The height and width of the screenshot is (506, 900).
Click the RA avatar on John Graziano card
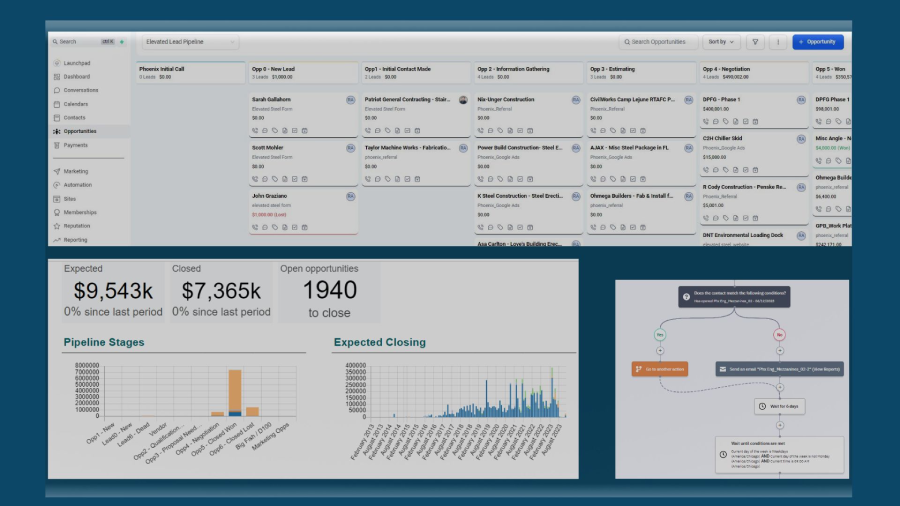(350, 196)
